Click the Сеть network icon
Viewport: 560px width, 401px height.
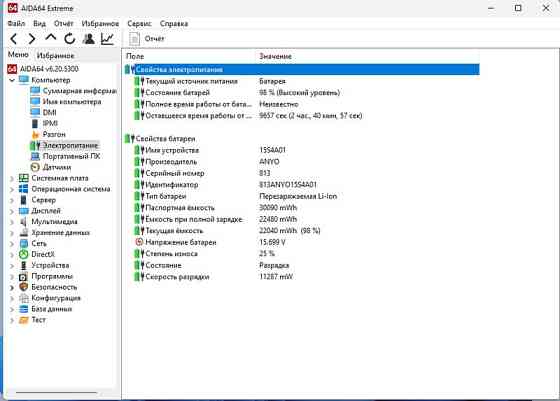tap(24, 244)
